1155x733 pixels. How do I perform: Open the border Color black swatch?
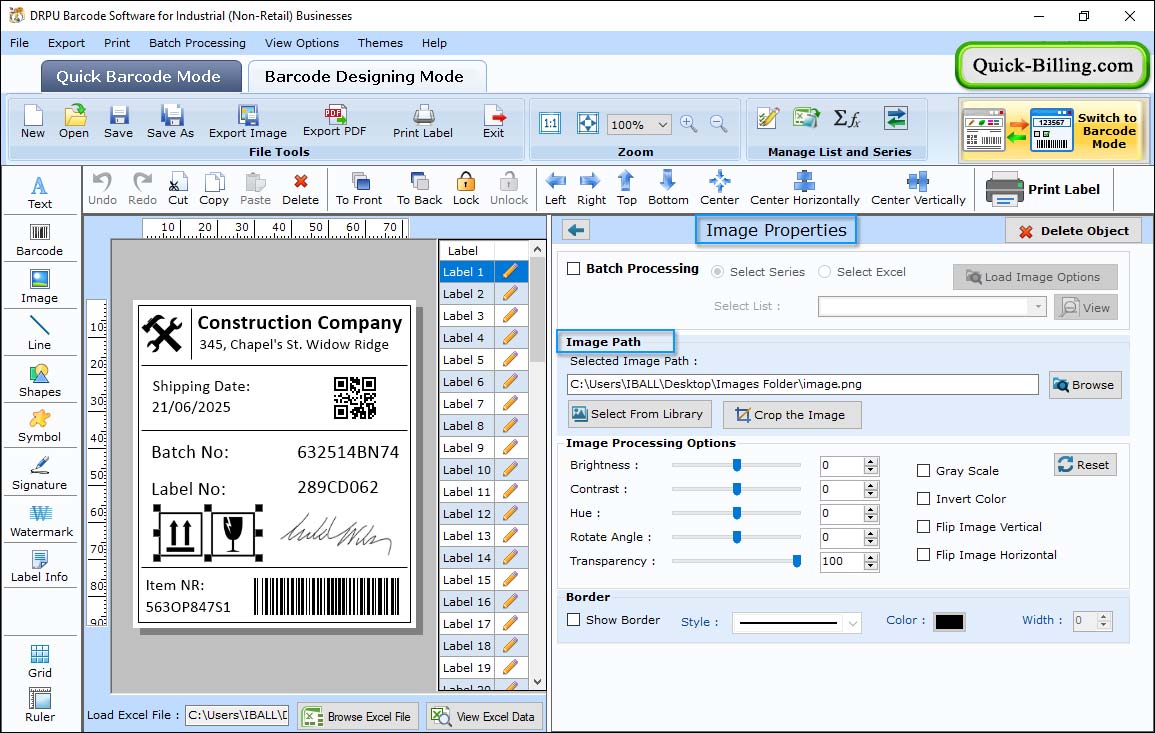tap(949, 622)
